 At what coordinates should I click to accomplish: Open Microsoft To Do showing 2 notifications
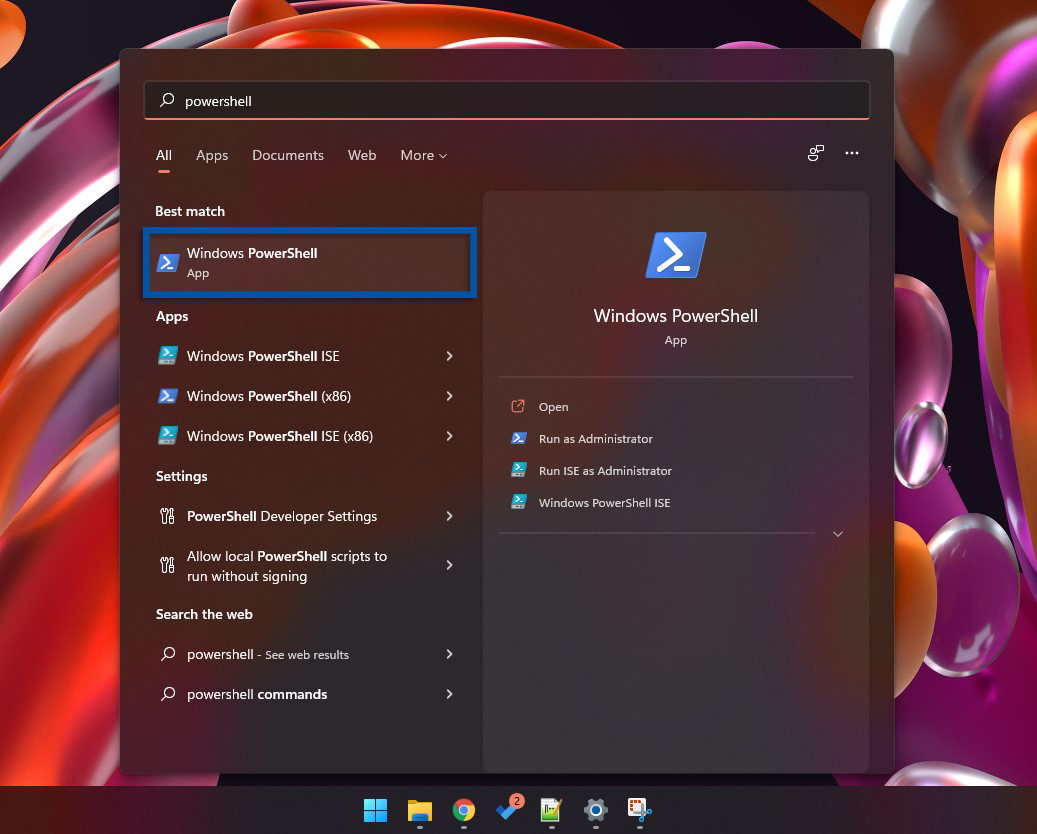[507, 812]
